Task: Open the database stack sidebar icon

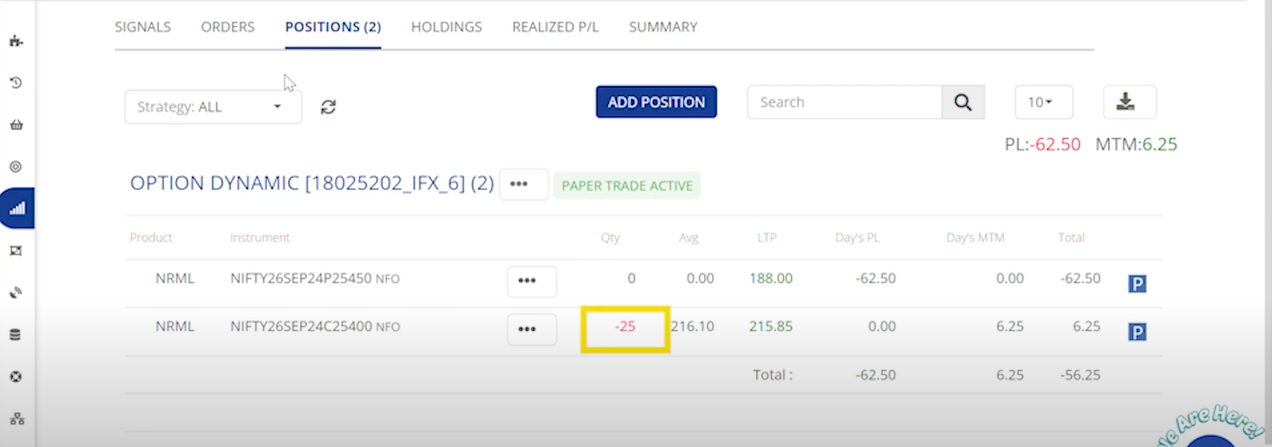Action: 15,335
